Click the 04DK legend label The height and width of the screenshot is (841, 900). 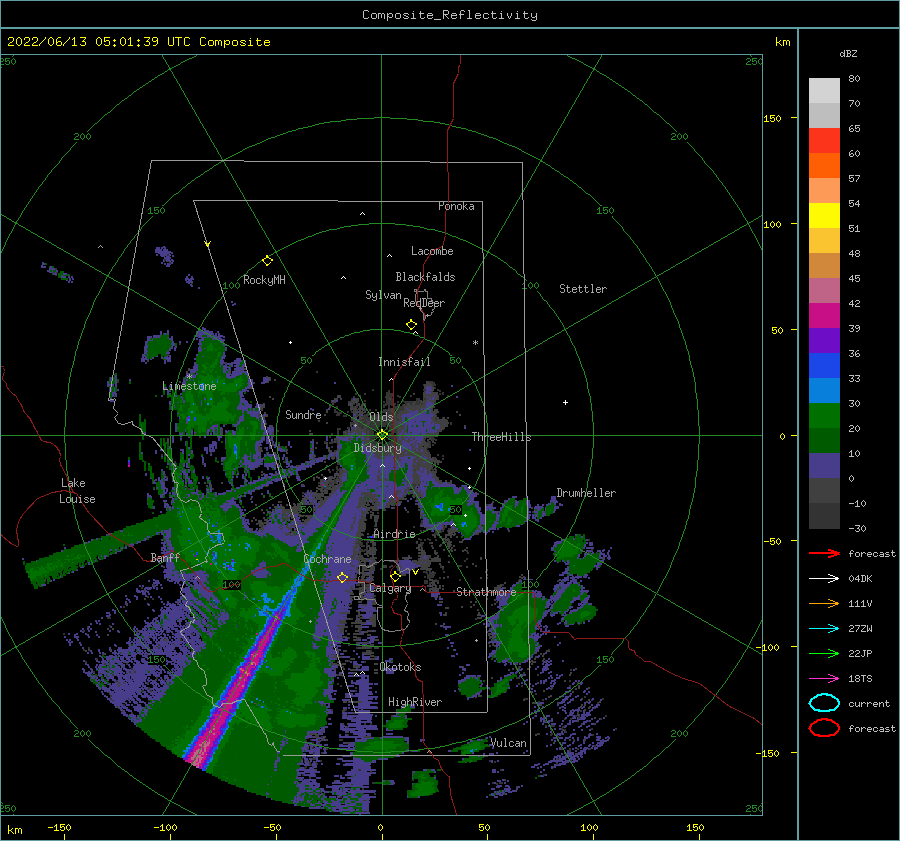coord(860,579)
